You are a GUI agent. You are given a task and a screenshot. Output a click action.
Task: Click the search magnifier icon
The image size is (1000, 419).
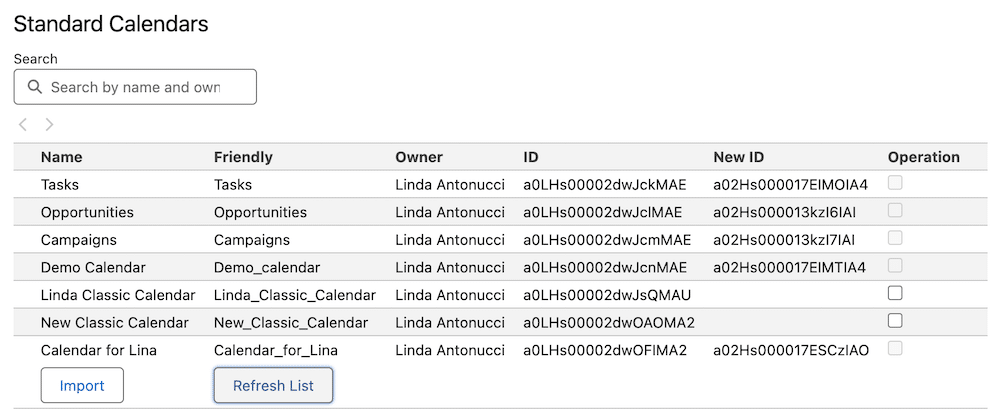(x=35, y=87)
